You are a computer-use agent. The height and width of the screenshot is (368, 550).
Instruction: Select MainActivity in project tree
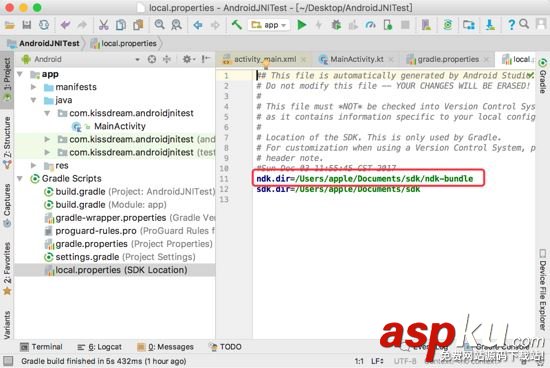[120, 126]
